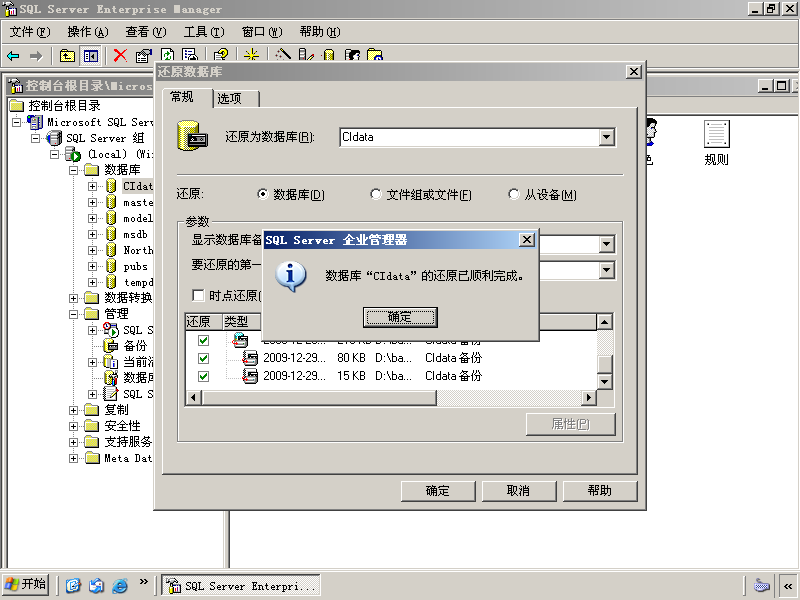Click the 规则 icon in right pane
This screenshot has height=600, width=800.
(716, 134)
